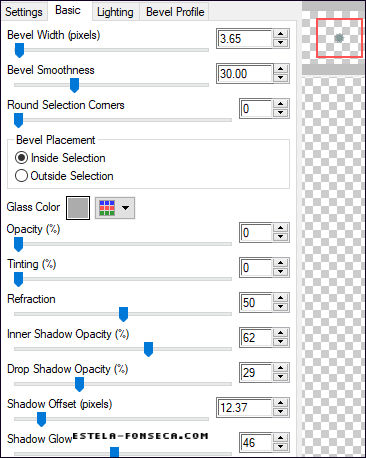Increase Tinting percentage using up spinner

(x=281, y=263)
